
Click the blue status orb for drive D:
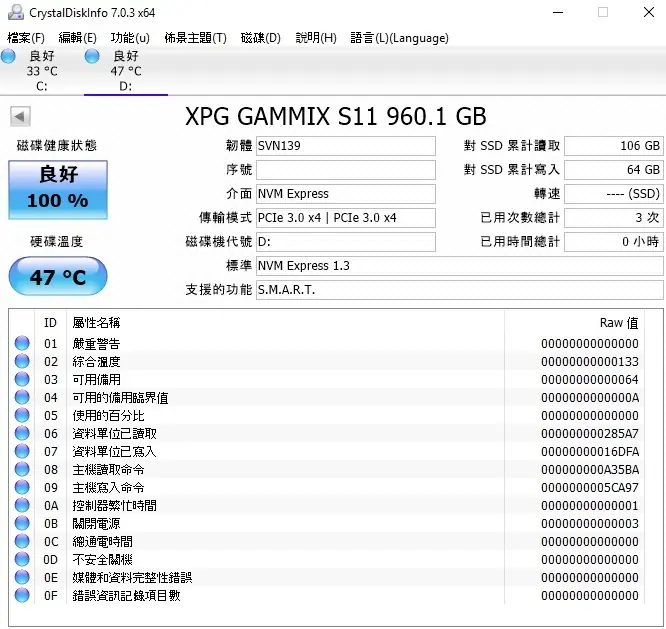[92, 56]
